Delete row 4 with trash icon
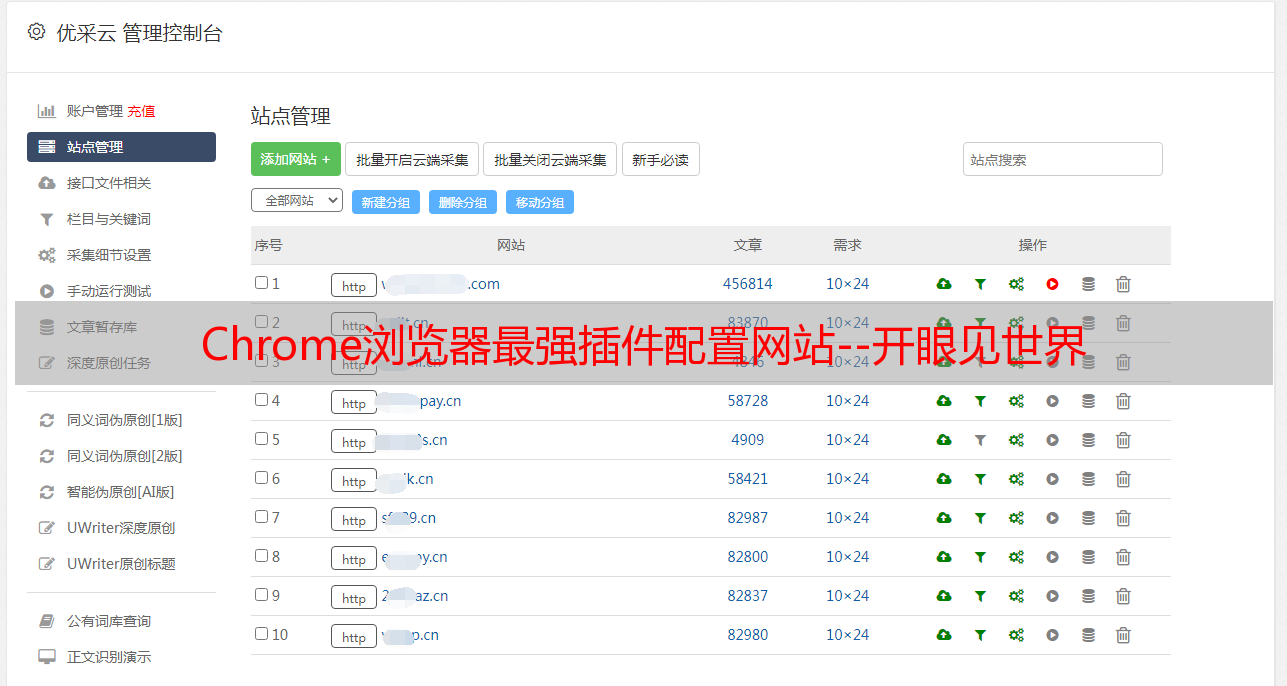Image resolution: width=1287 pixels, height=686 pixels. pos(1123,401)
